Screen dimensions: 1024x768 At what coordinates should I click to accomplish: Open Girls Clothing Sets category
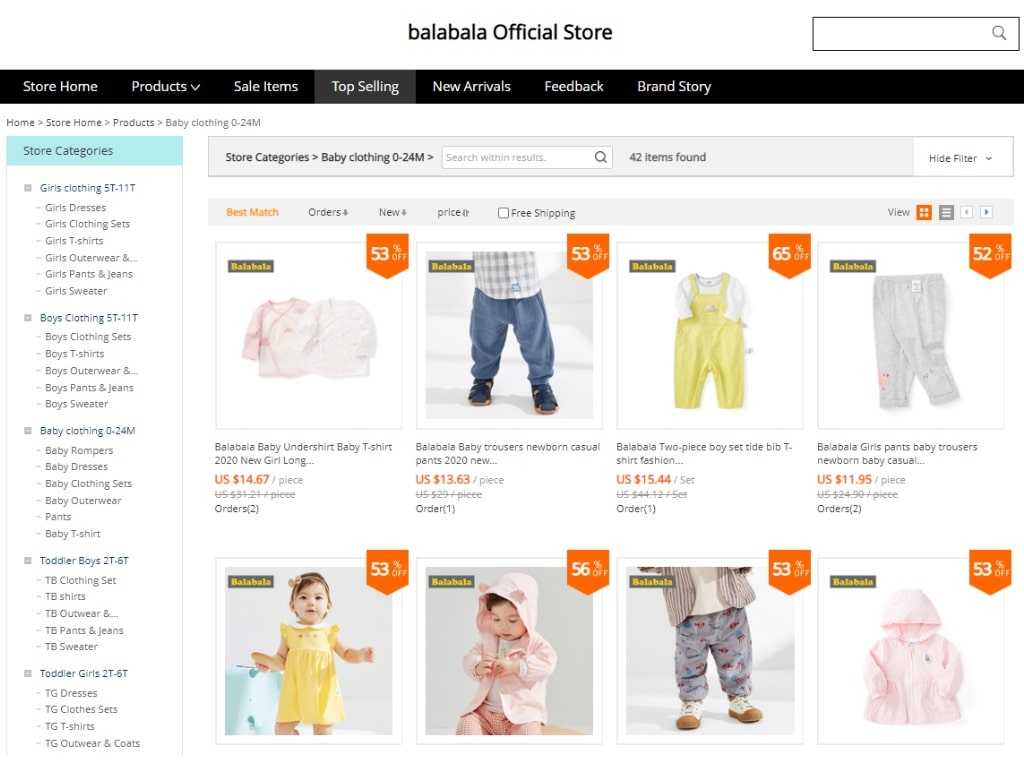coord(88,224)
